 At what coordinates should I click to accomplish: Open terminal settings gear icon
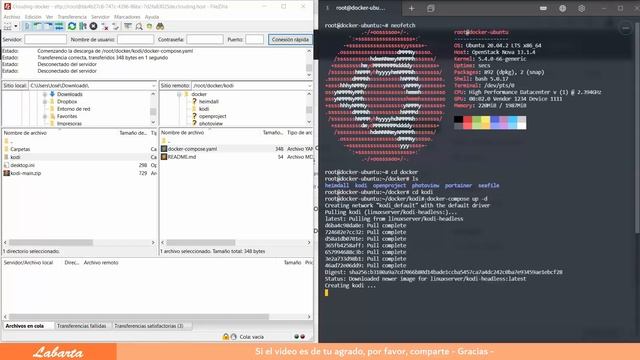click(582, 8)
